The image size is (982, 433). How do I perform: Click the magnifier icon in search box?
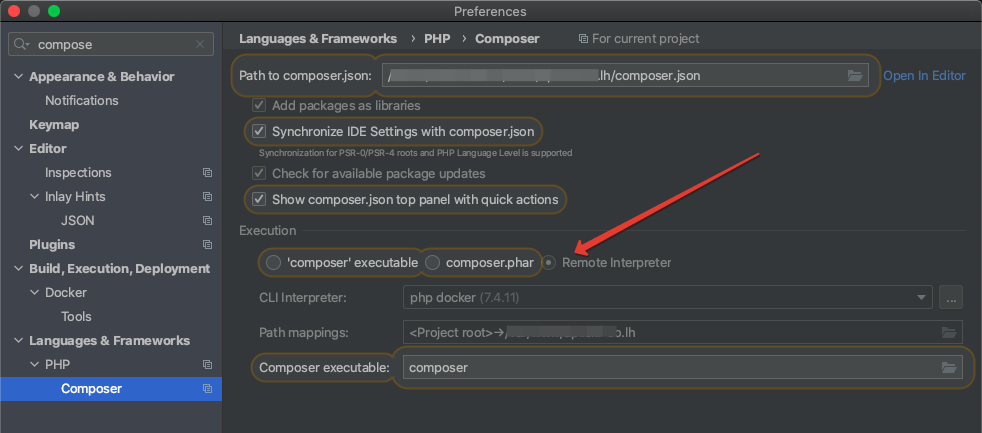[x=21, y=44]
